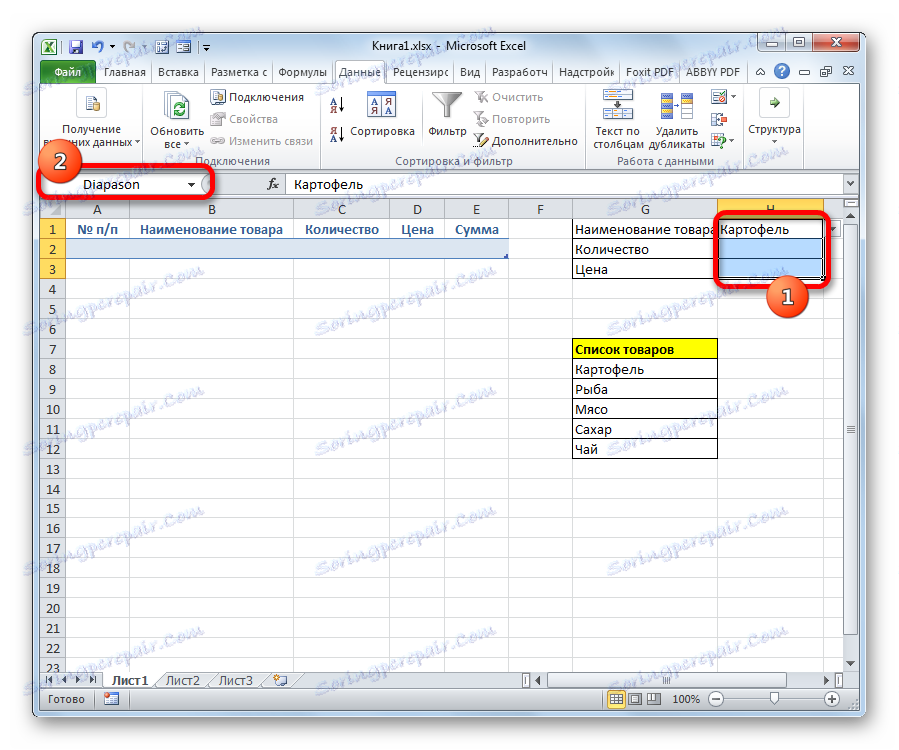Click the macro recording status bar icon

(111, 699)
